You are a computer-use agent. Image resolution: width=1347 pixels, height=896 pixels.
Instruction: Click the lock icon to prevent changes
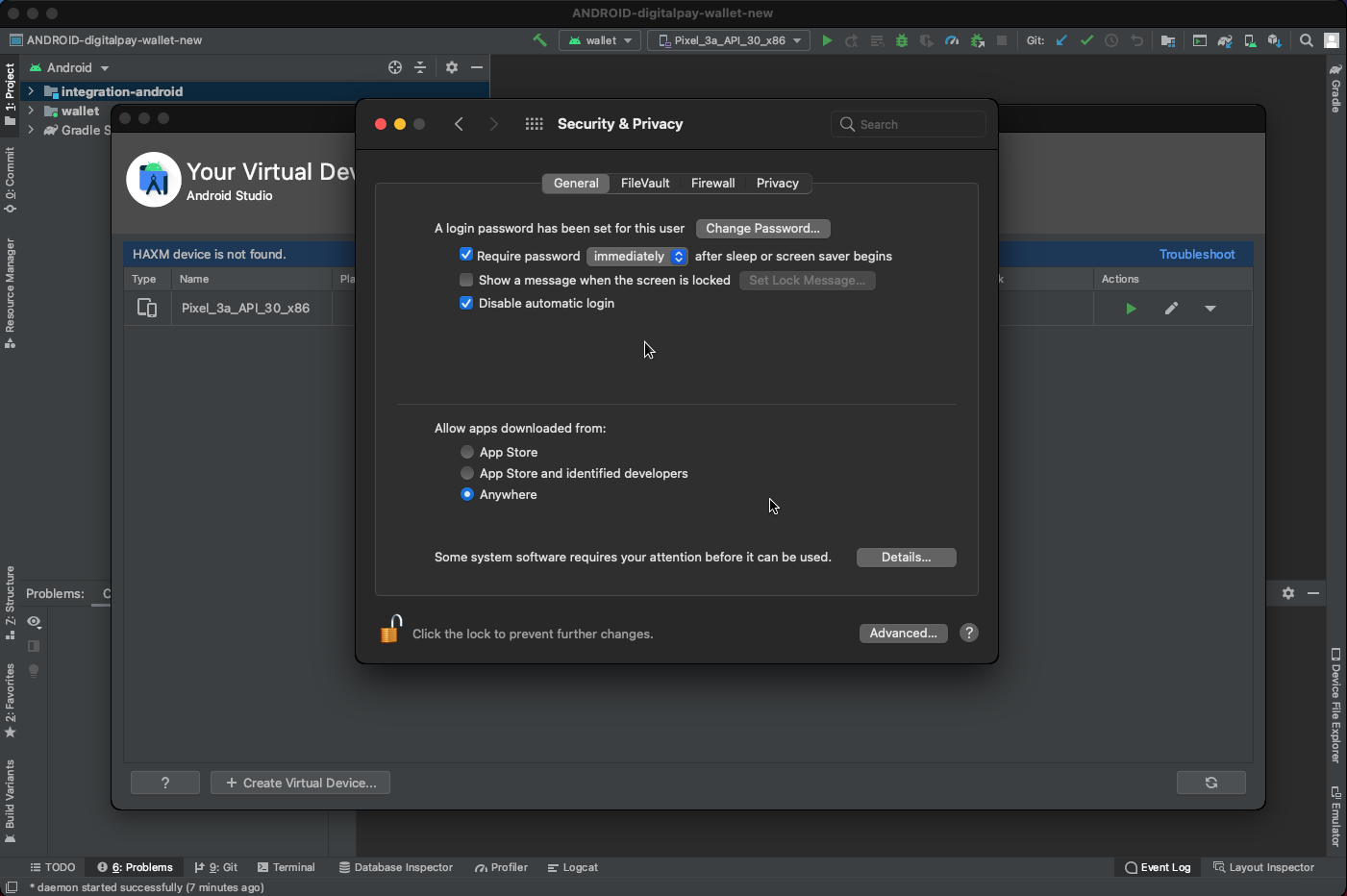390,630
